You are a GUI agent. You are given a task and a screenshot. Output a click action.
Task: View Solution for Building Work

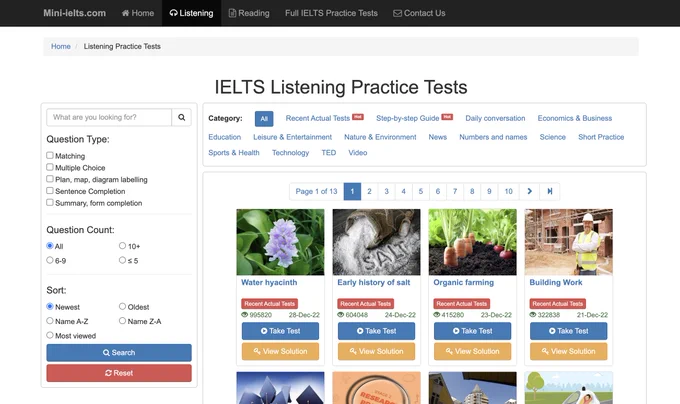coord(569,351)
